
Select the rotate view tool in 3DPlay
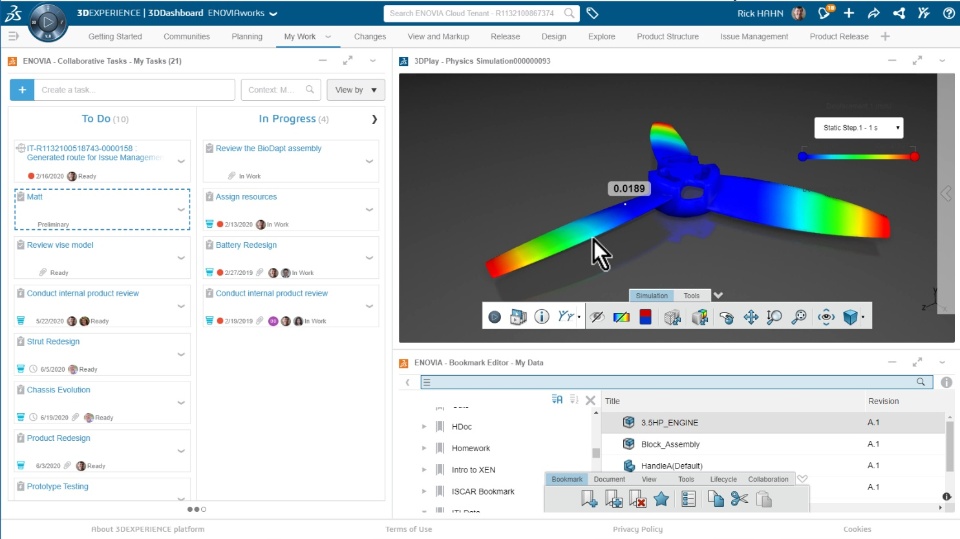click(x=727, y=317)
